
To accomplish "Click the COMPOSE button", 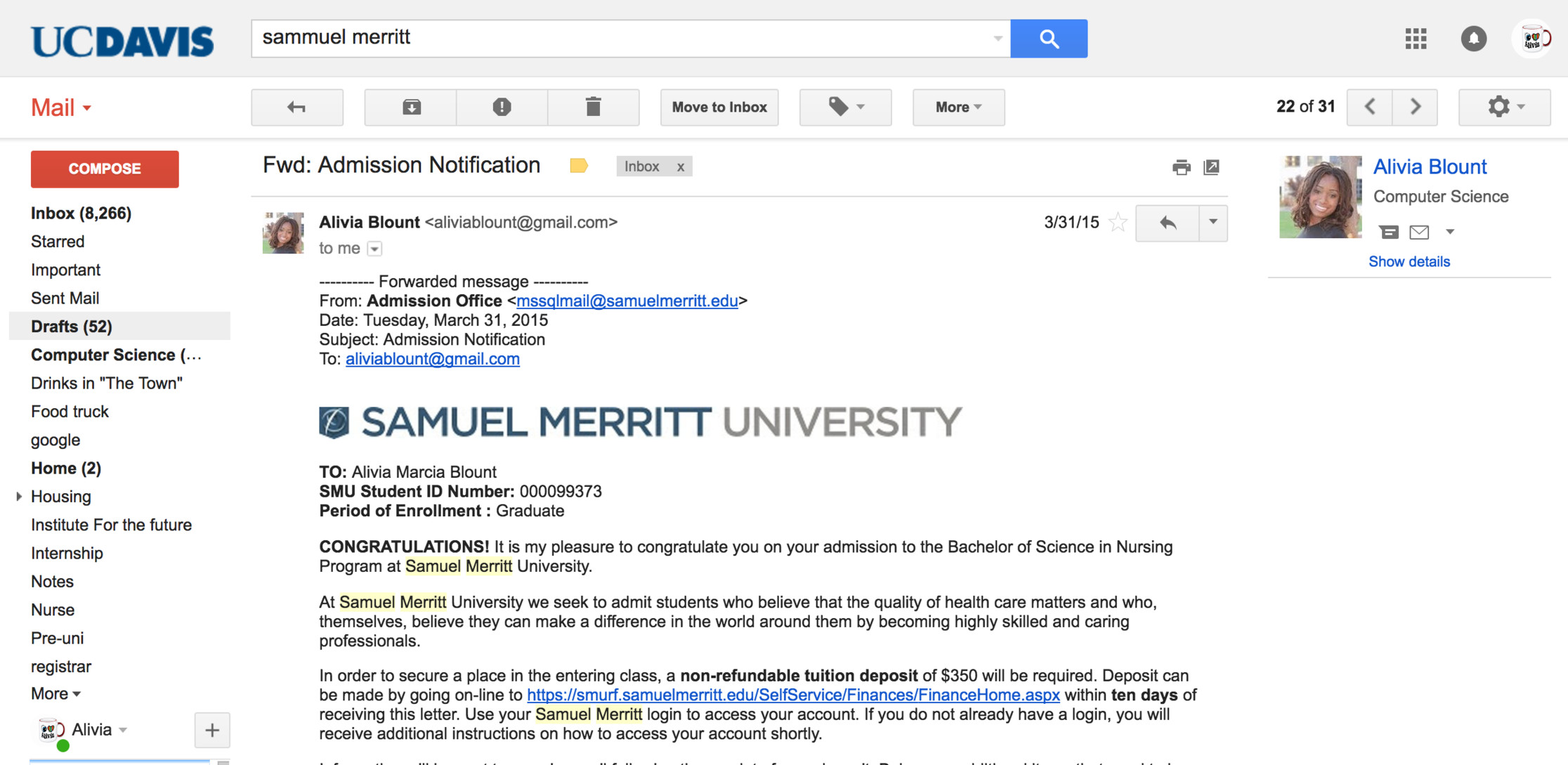I will (105, 169).
